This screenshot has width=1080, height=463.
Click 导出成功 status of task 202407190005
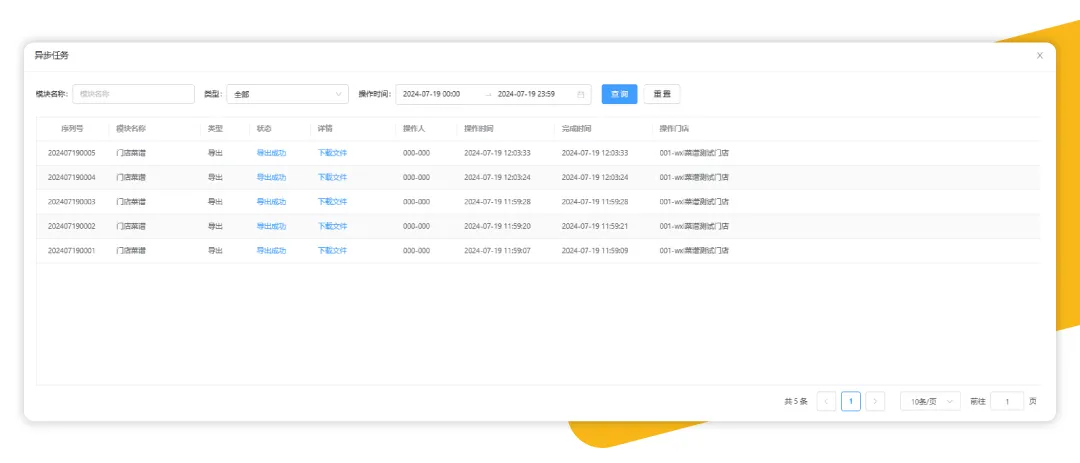[271, 153]
